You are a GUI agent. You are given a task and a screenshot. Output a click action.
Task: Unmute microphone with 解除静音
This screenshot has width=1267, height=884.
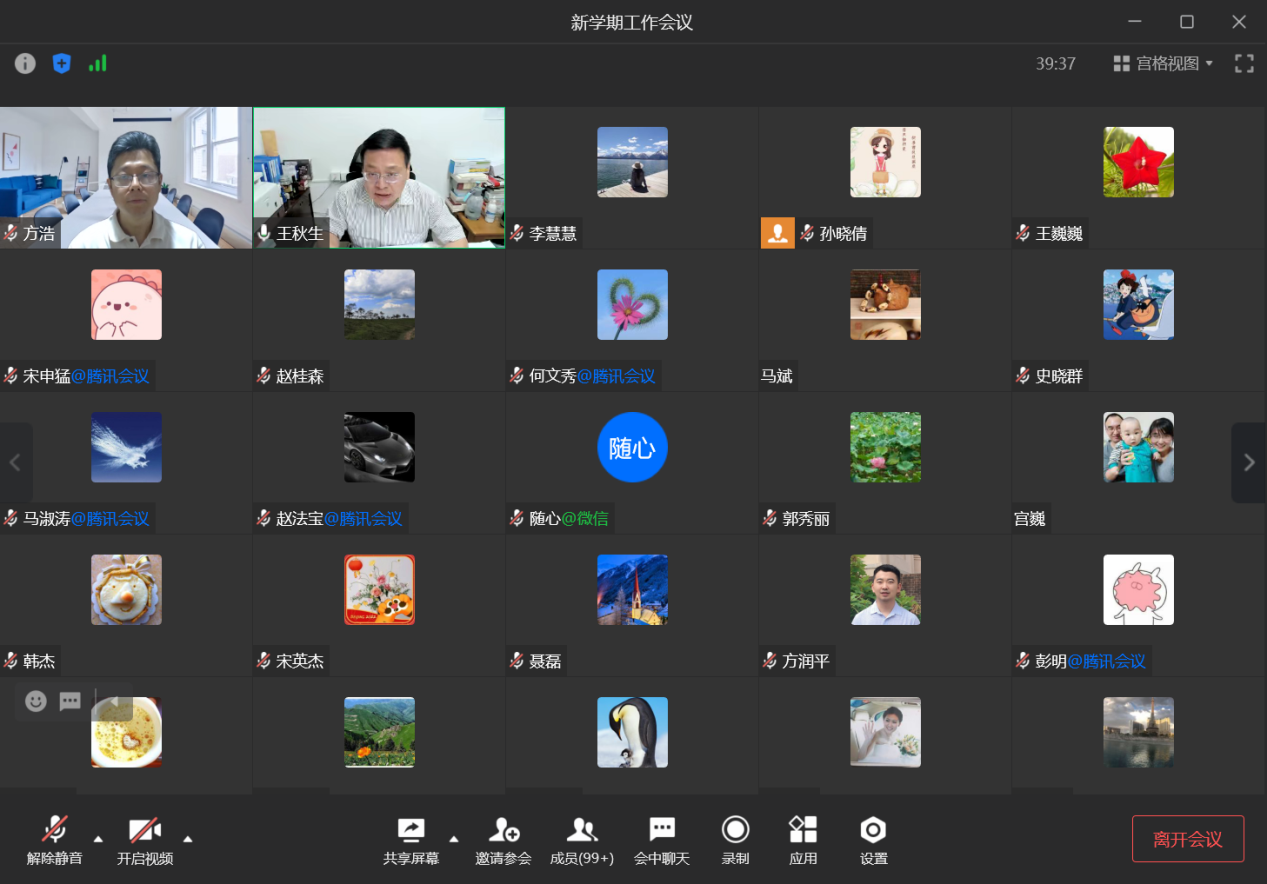pyautogui.click(x=54, y=840)
